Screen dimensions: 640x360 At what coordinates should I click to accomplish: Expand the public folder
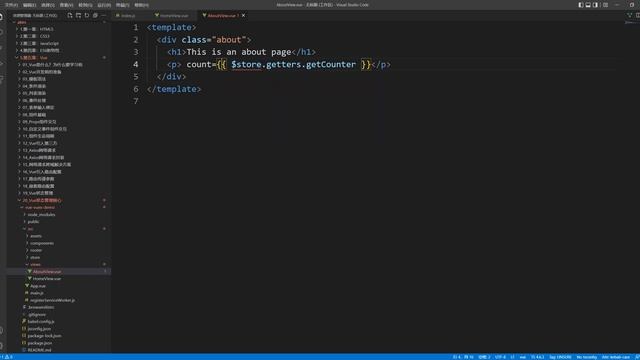point(58,222)
